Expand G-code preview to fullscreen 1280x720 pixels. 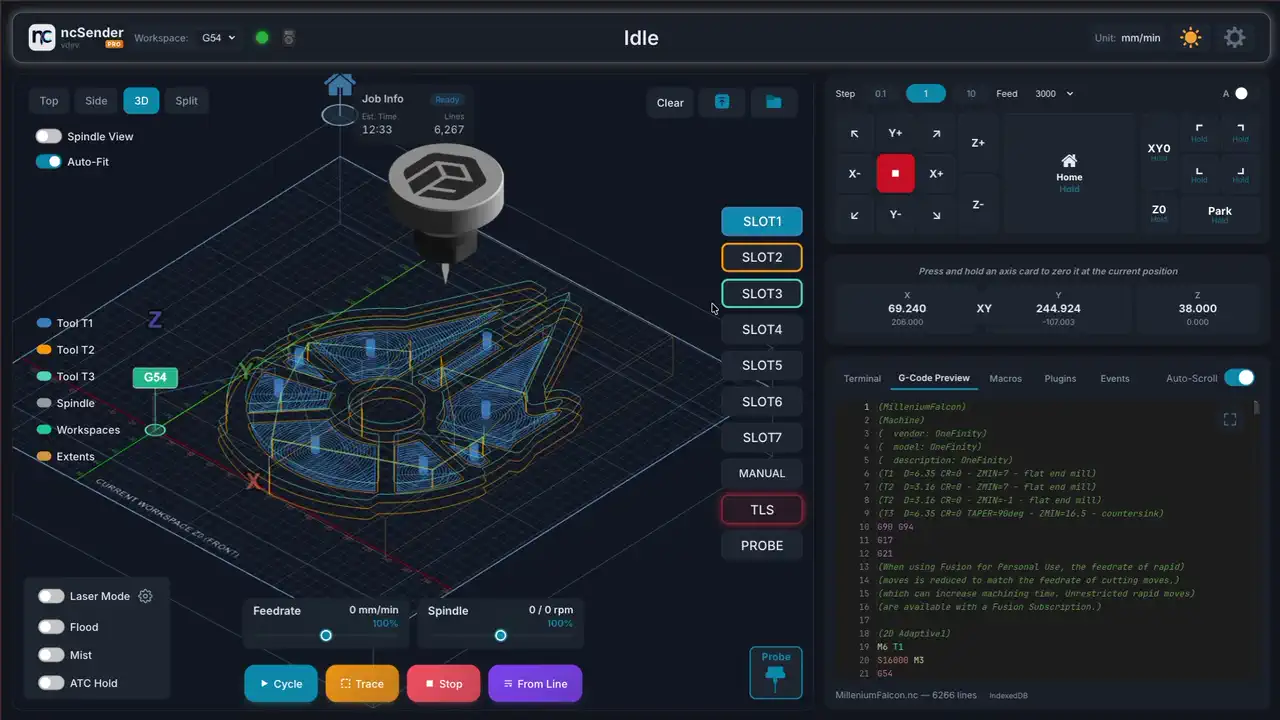(1230, 420)
